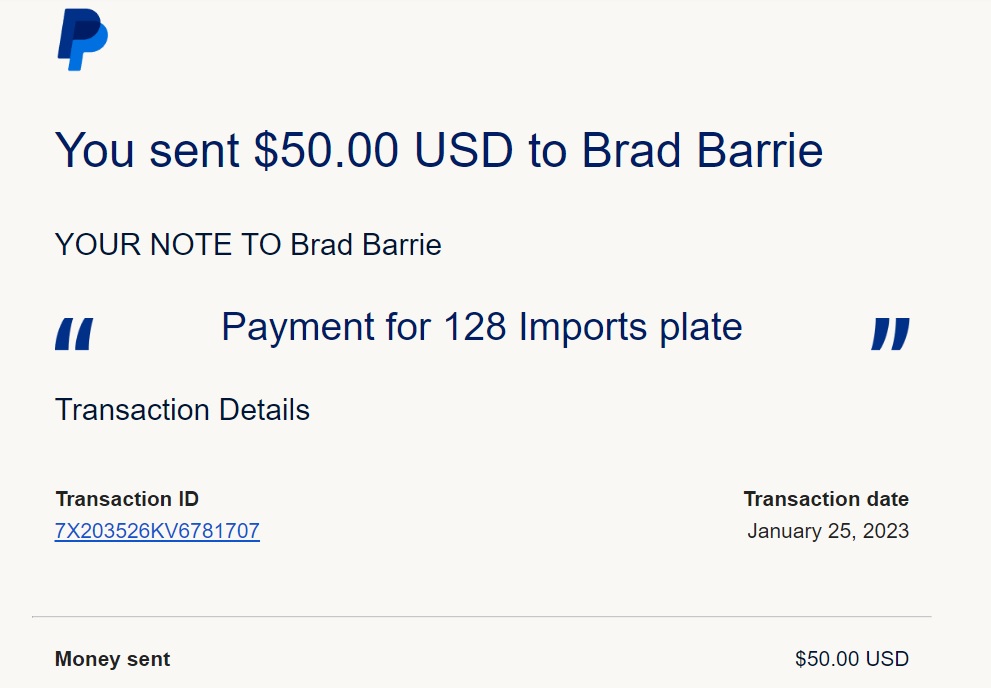Click "$50.00" in the main heading
The height and width of the screenshot is (688, 991).
(327, 150)
